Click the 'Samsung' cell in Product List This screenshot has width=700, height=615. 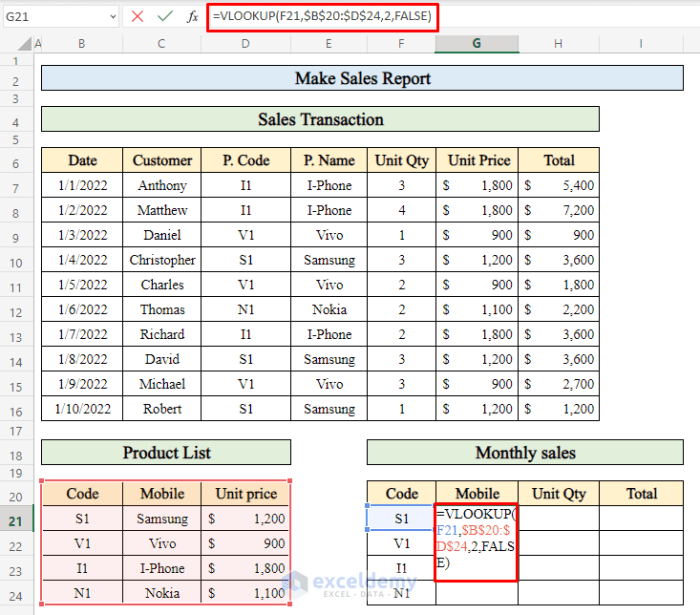(162, 519)
